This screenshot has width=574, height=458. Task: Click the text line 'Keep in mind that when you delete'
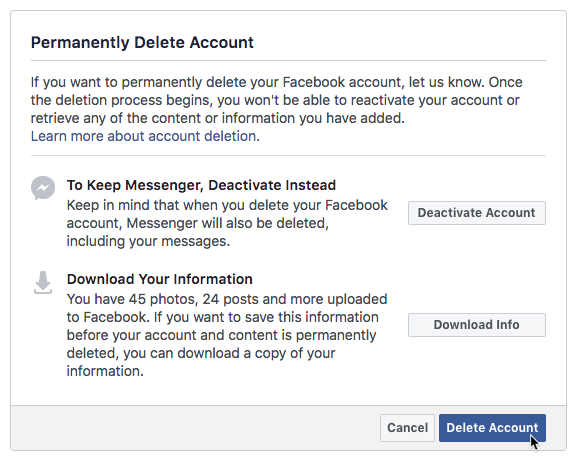click(227, 205)
